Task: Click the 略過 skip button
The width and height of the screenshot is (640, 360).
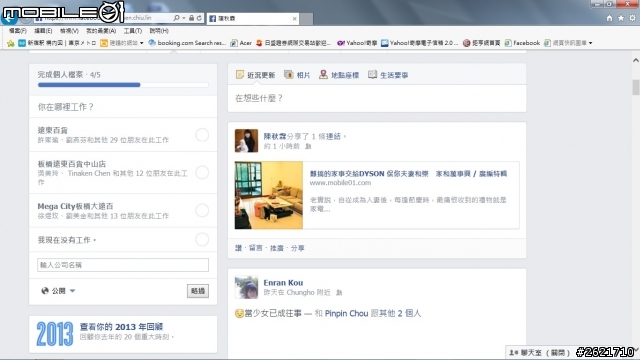Action: point(198,291)
